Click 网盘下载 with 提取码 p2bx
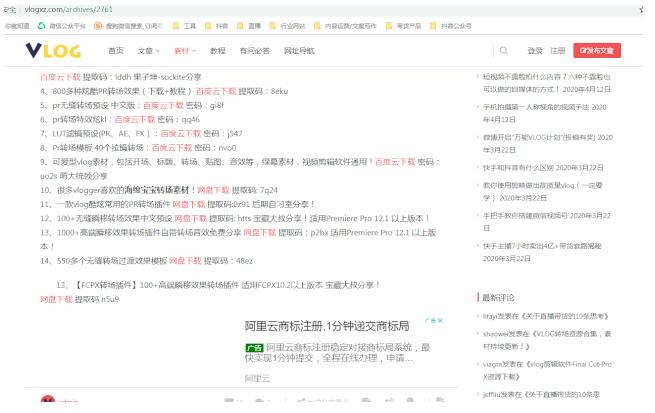Viewport: 655px width, 413px height. coord(259,233)
